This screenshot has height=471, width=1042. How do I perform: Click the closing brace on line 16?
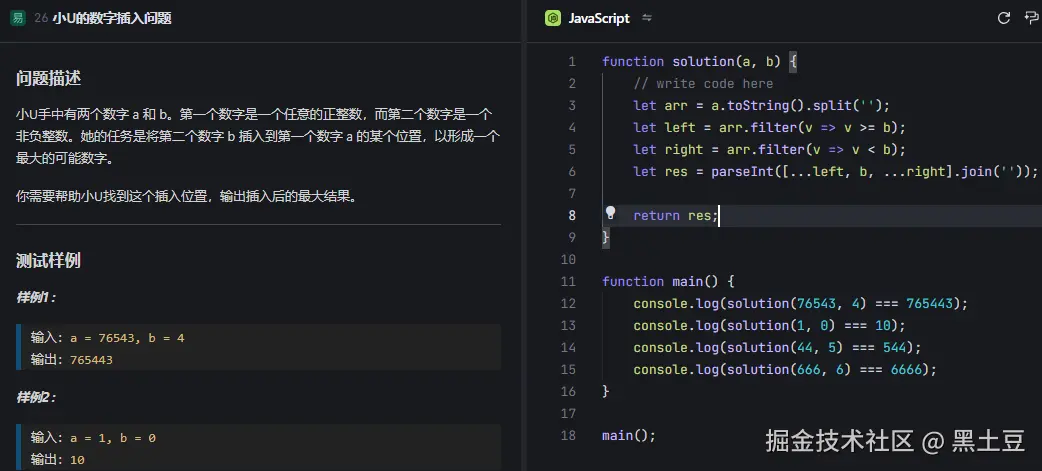coord(605,391)
